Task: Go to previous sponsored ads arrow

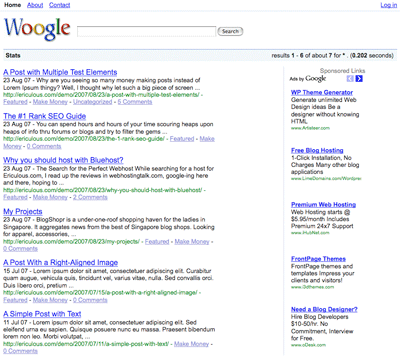Action: coord(350,79)
